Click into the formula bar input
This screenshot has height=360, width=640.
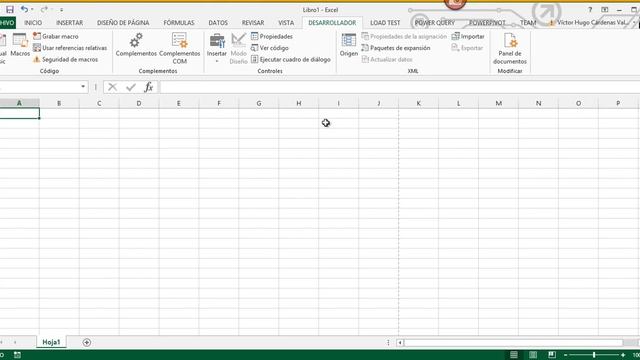click(x=399, y=87)
